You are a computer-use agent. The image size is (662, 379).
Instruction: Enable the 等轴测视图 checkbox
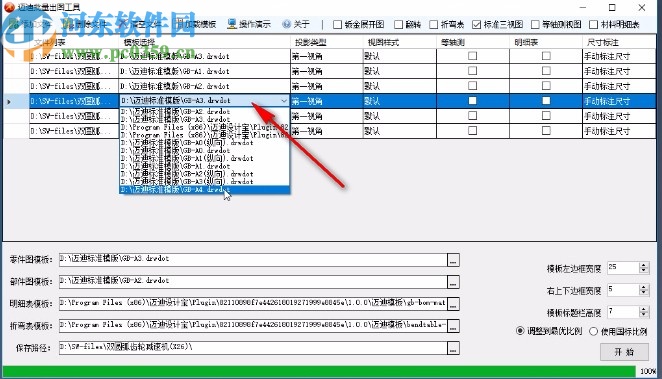(535, 24)
